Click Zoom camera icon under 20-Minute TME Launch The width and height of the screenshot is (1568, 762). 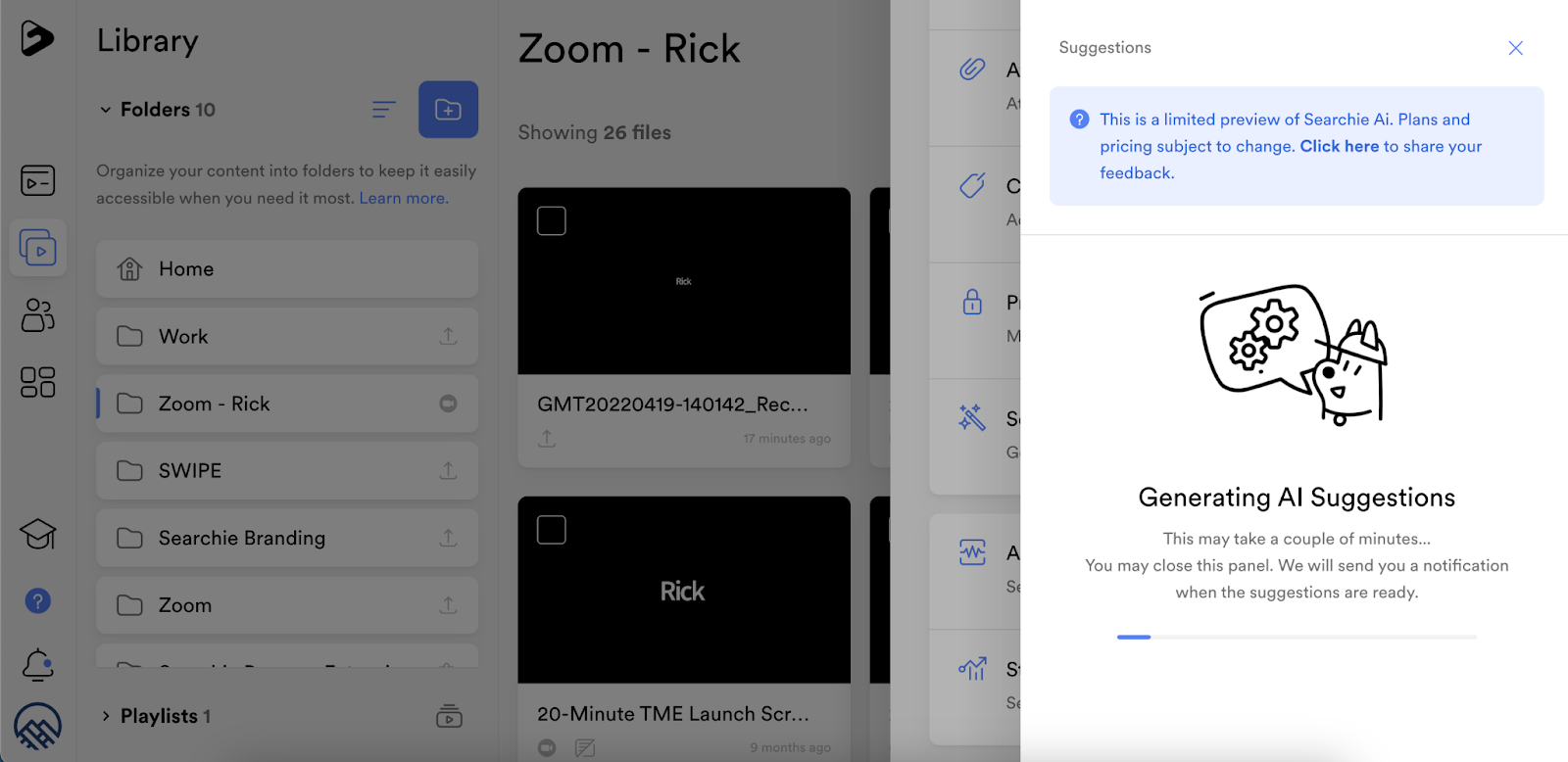tap(547, 748)
